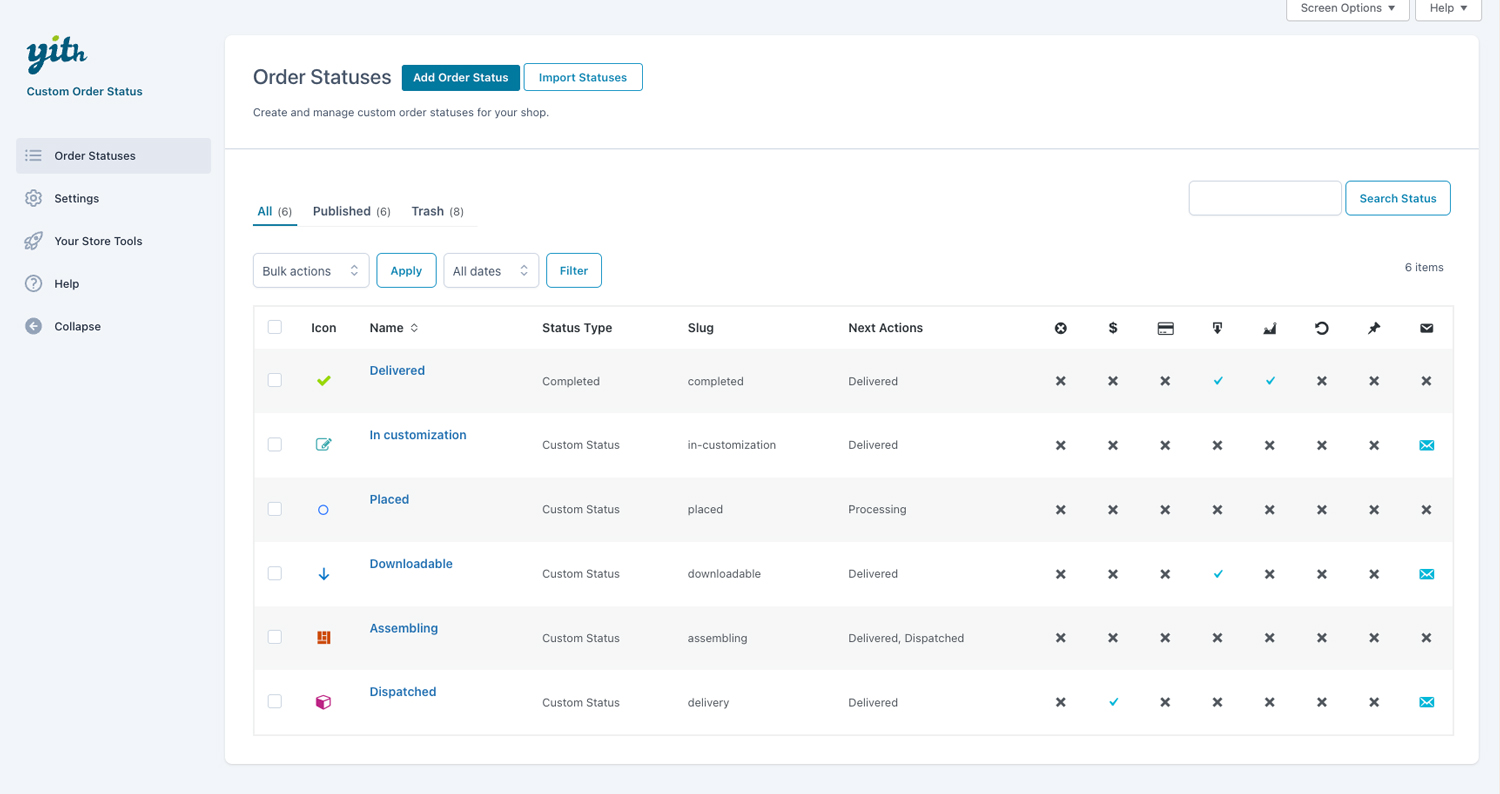The height and width of the screenshot is (794, 1500).
Task: Click the dollar sign column header icon
Action: [x=1113, y=328]
